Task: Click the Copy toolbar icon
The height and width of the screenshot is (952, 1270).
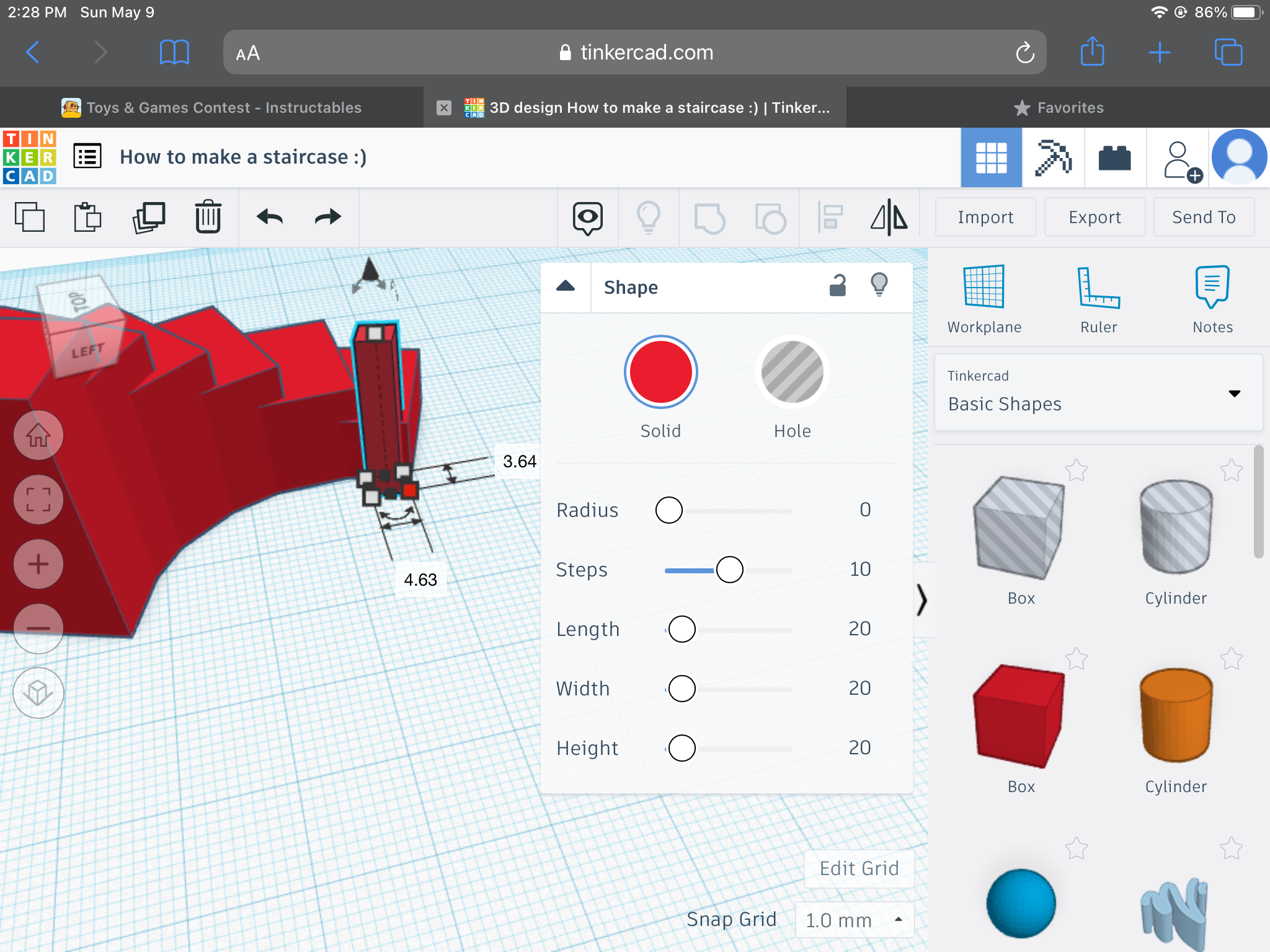Action: [30, 218]
